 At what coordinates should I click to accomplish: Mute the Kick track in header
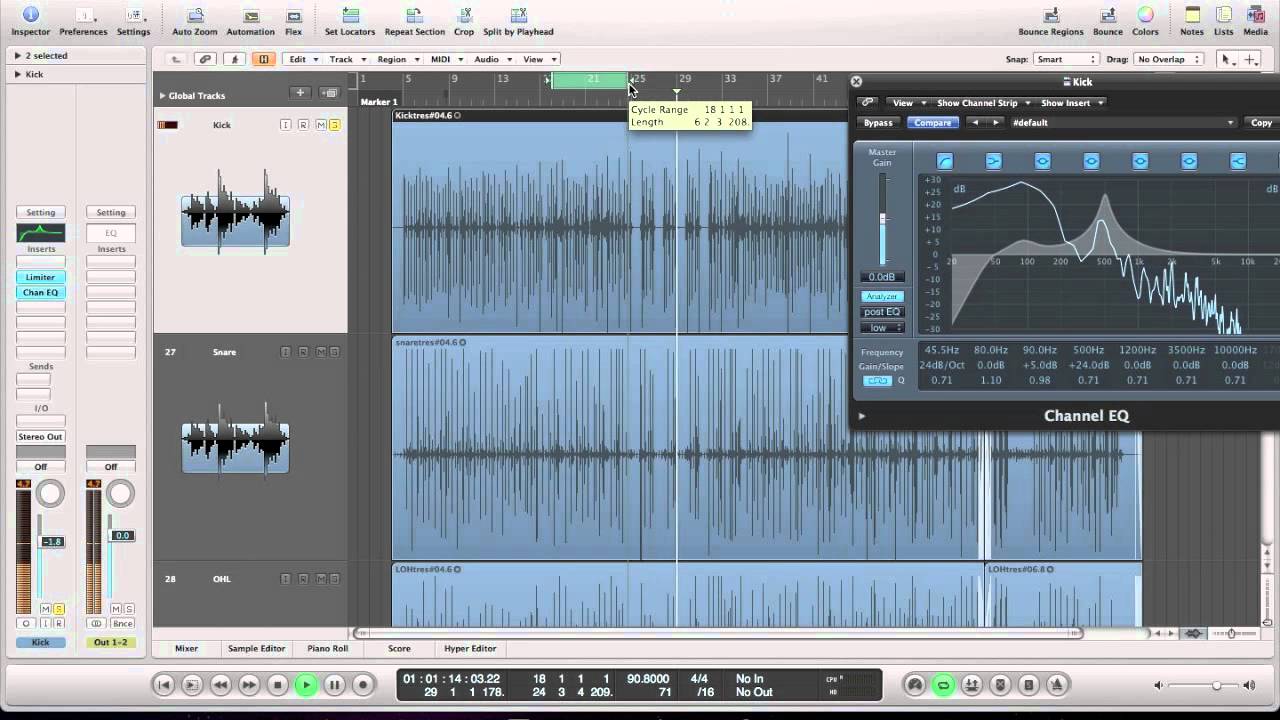coord(321,125)
